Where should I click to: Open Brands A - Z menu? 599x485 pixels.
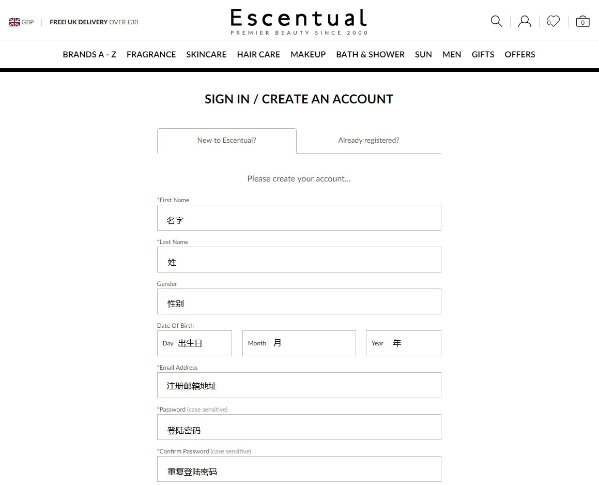point(89,54)
